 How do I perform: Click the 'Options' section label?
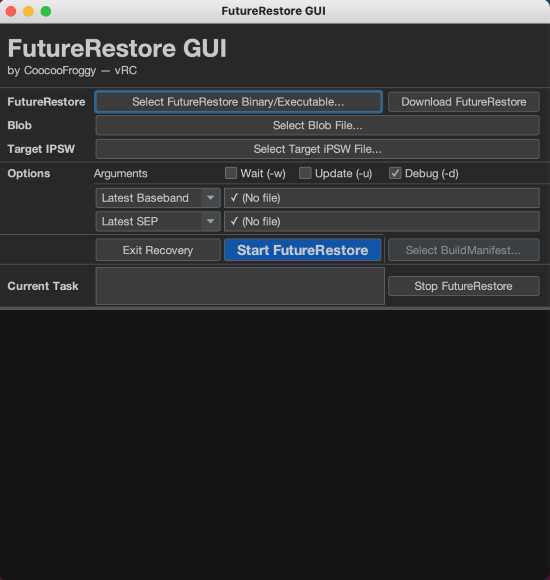click(28, 173)
